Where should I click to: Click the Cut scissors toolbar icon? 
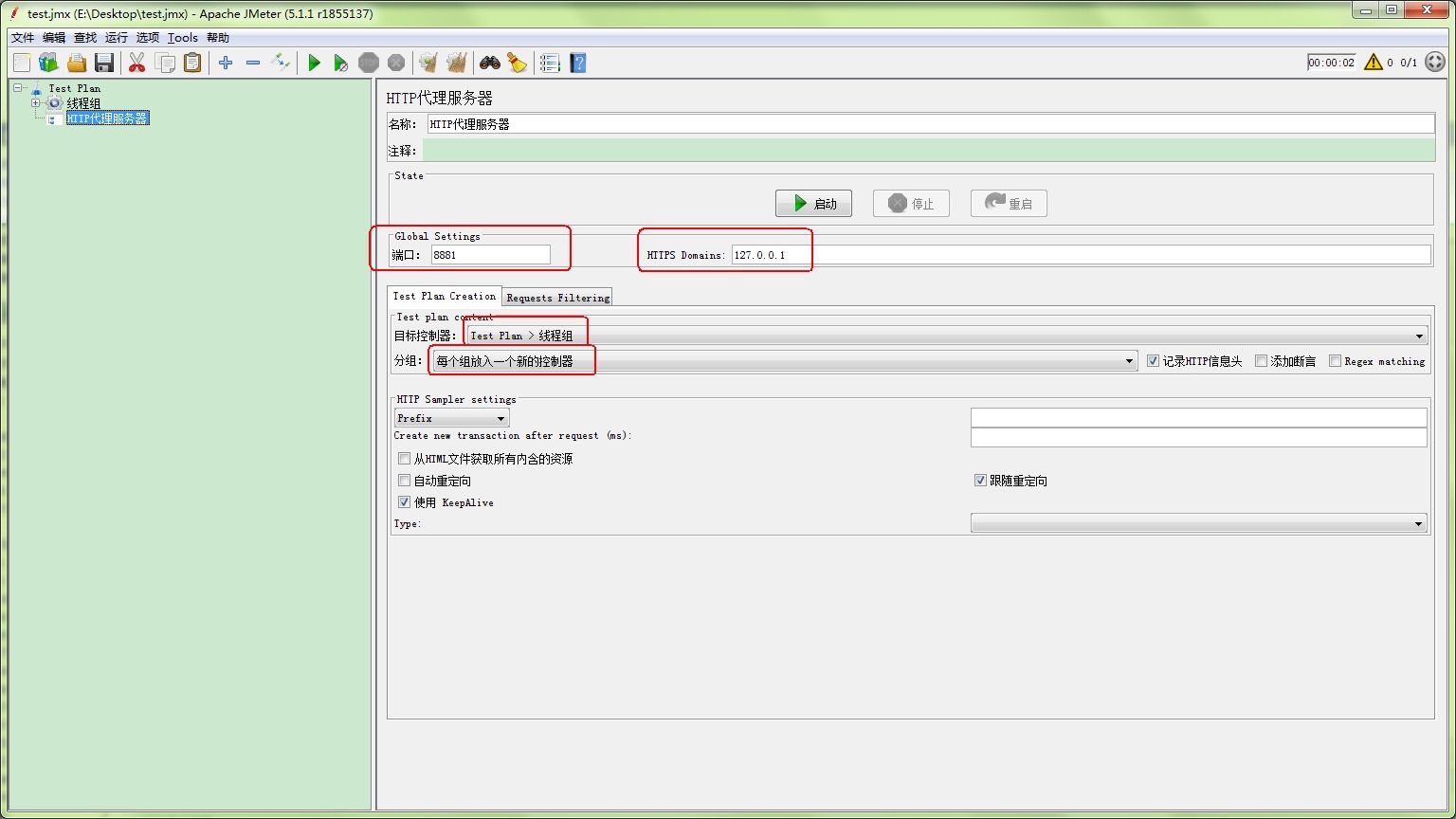pos(136,63)
